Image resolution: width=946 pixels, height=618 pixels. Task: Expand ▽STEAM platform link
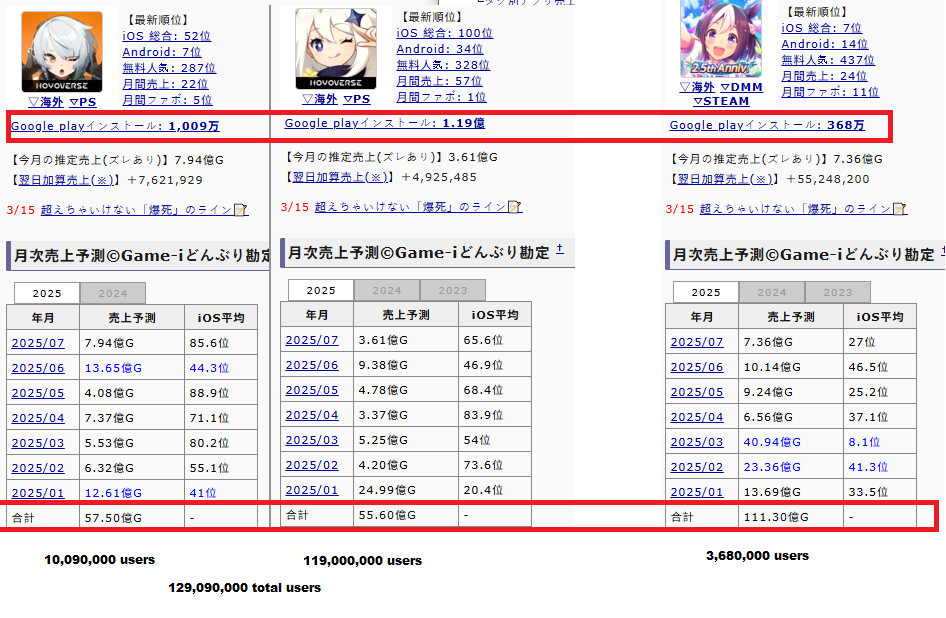point(721,101)
